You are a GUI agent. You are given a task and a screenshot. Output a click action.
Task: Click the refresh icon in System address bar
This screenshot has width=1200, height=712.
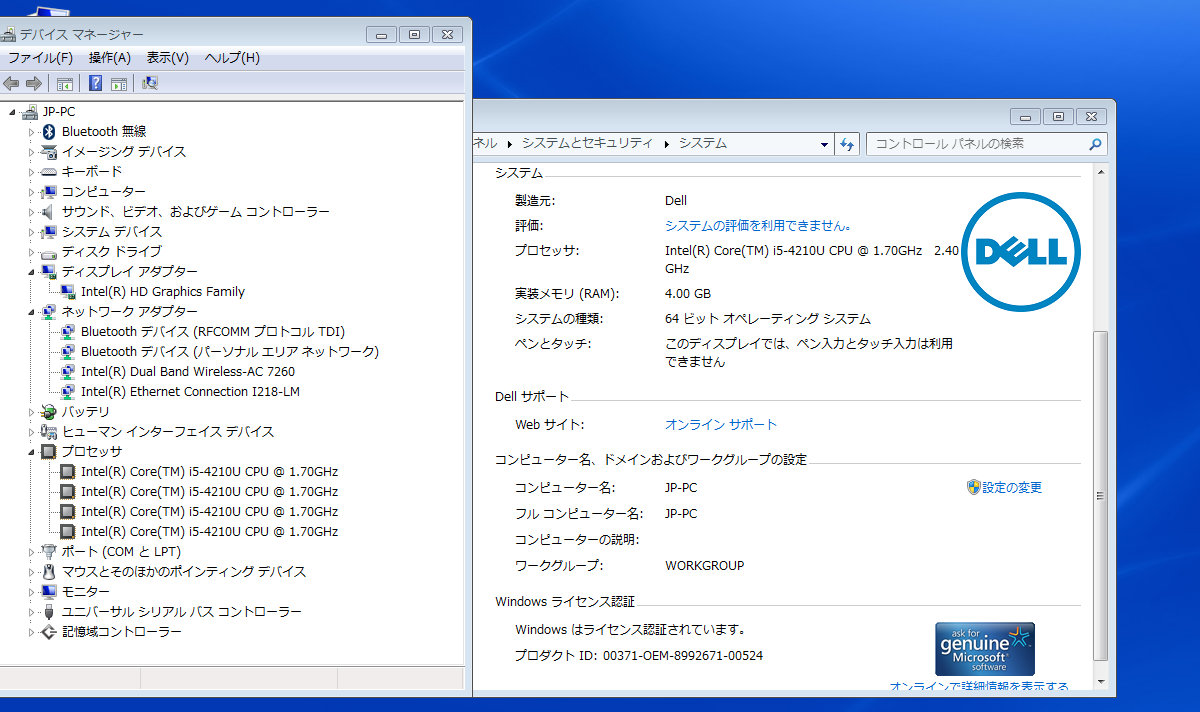click(x=848, y=144)
